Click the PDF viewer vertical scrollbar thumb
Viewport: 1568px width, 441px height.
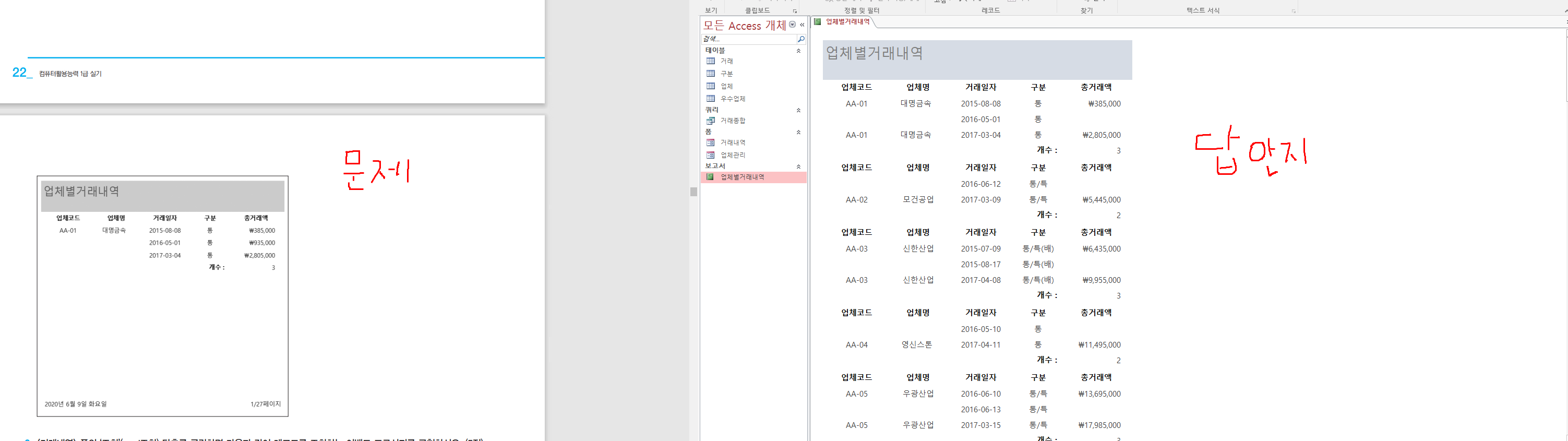[693, 192]
